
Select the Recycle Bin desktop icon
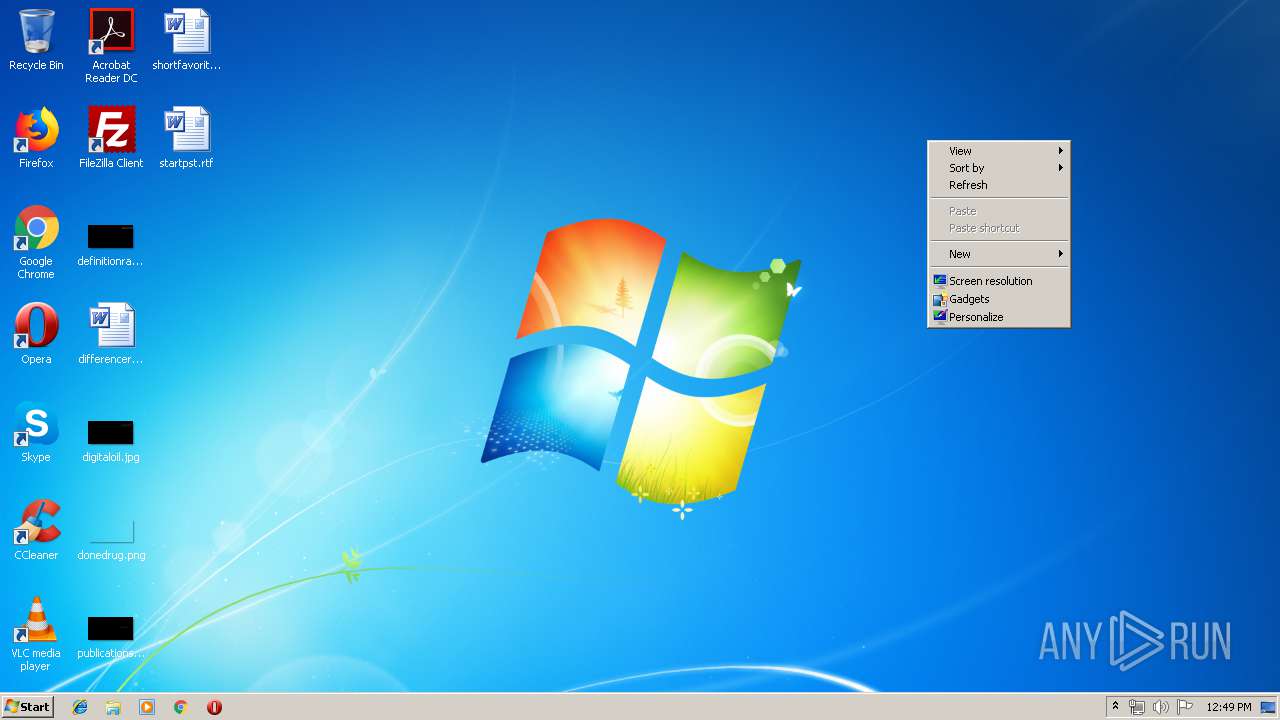click(x=36, y=40)
